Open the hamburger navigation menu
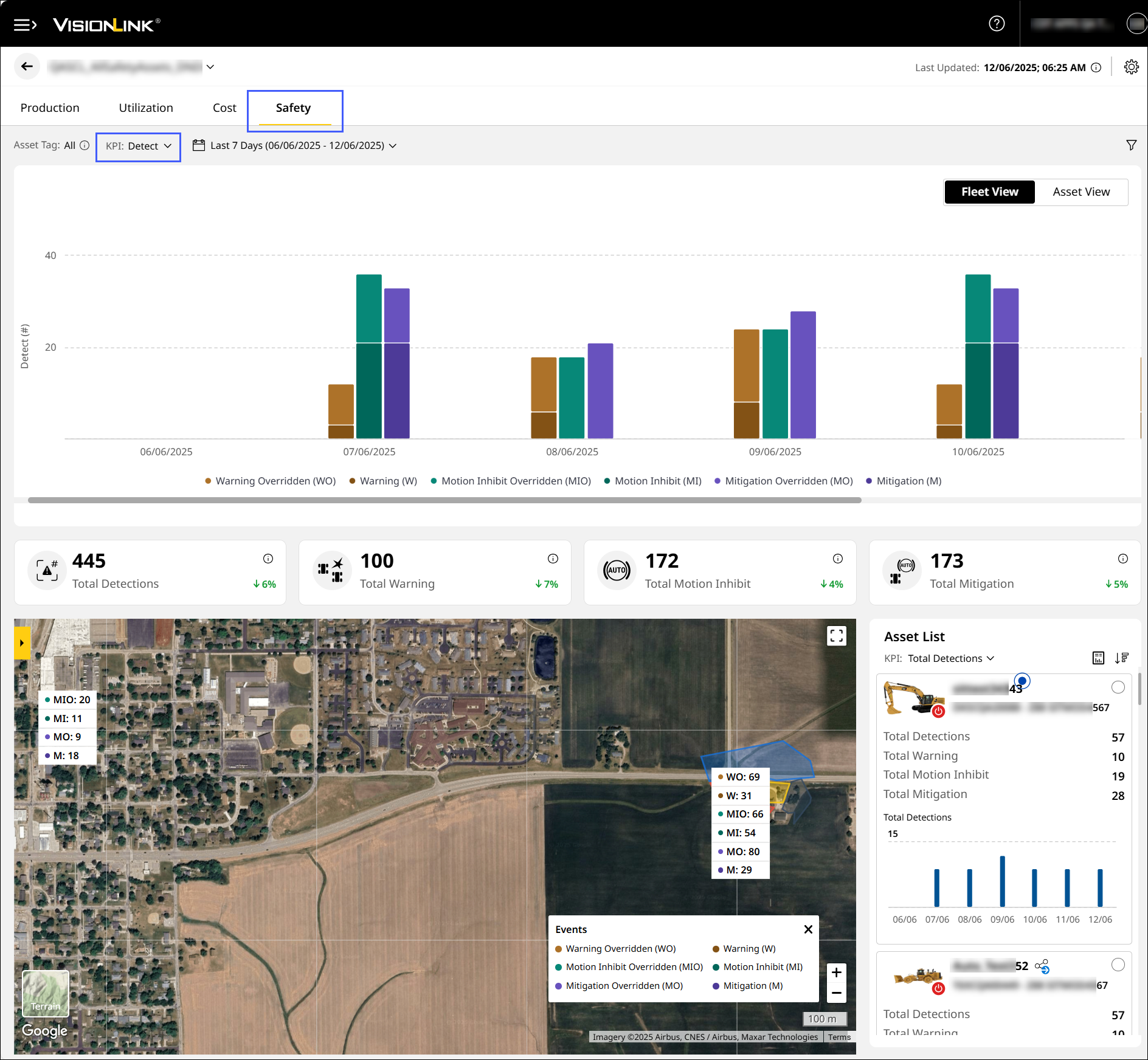Viewport: 1148px width, 1060px height. (25, 25)
